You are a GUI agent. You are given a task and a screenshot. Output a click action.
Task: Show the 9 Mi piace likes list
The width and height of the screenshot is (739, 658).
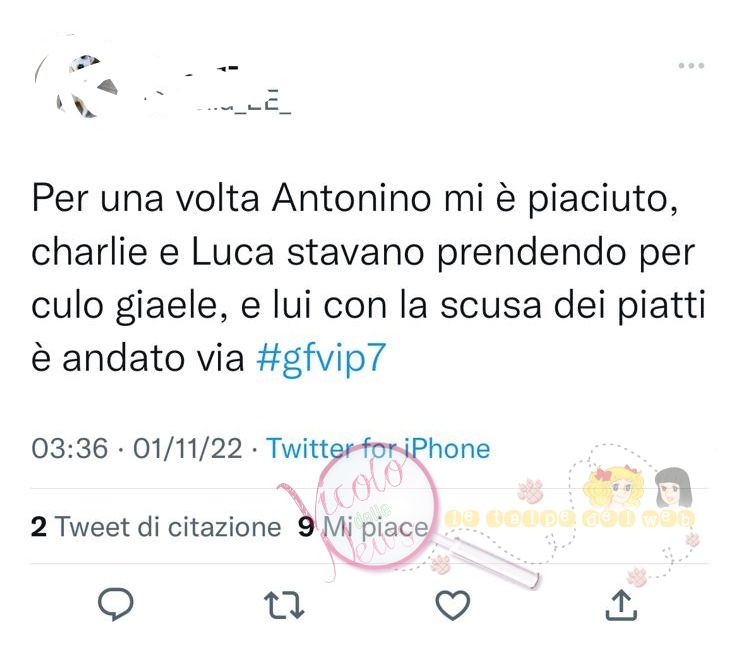[x=363, y=526]
